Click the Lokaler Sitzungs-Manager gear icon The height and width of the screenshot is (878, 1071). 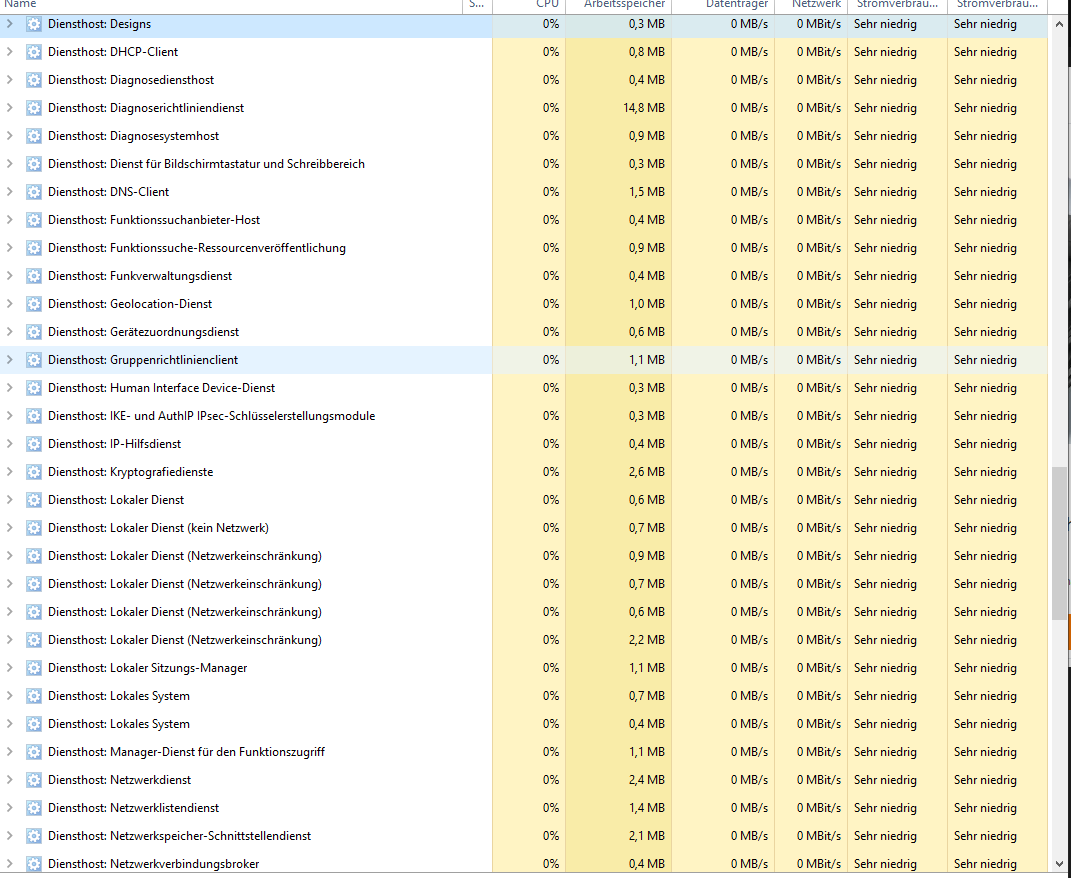(33, 668)
